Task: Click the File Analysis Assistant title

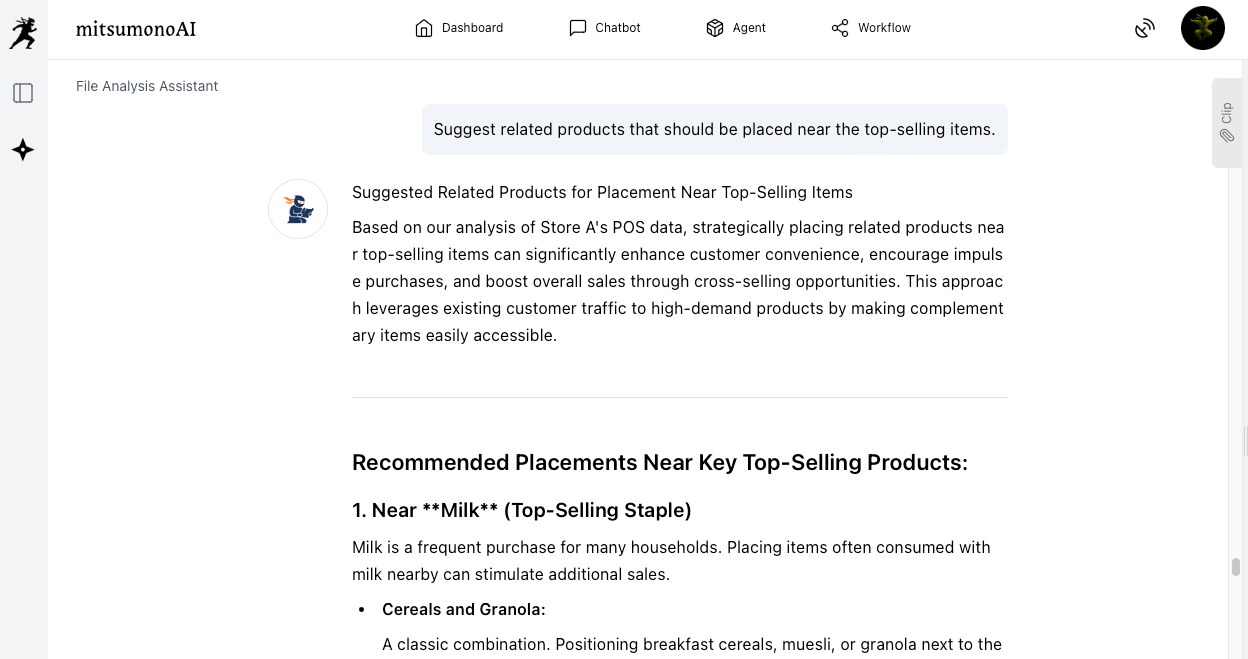Action: pos(147,86)
